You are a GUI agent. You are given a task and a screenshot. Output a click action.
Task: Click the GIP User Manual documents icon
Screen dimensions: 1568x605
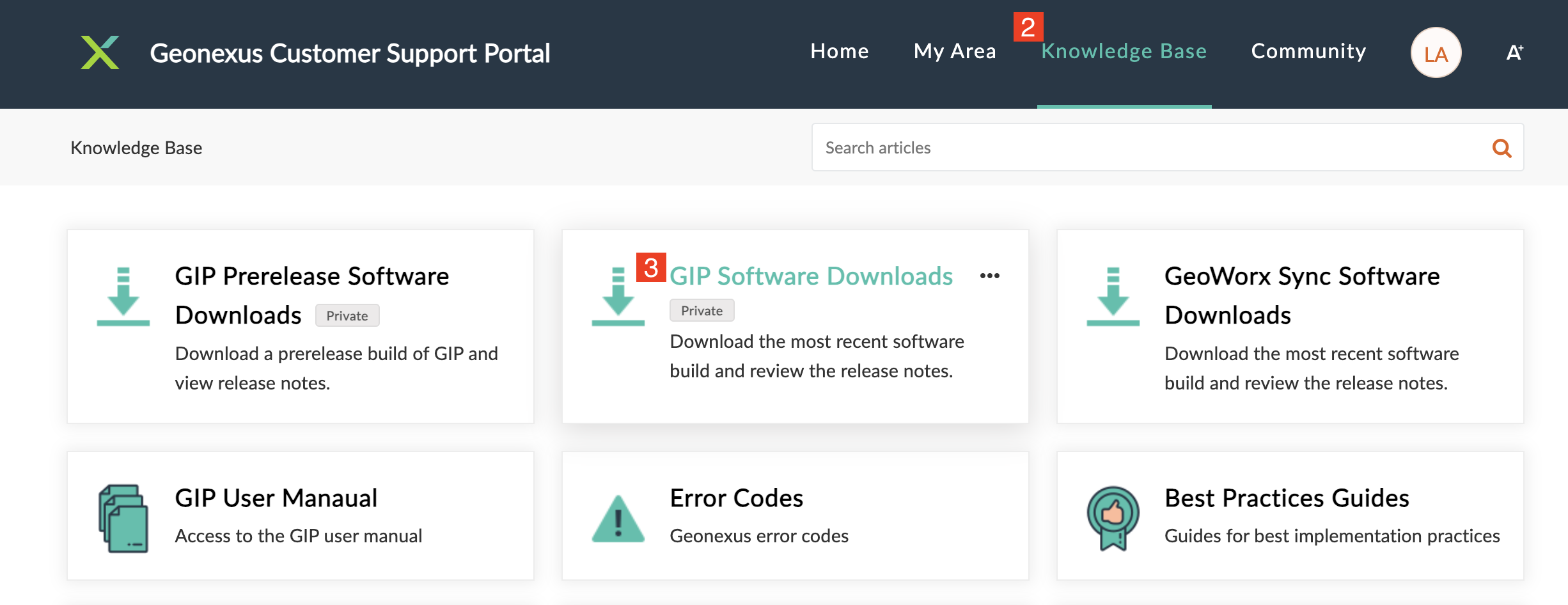click(x=123, y=518)
